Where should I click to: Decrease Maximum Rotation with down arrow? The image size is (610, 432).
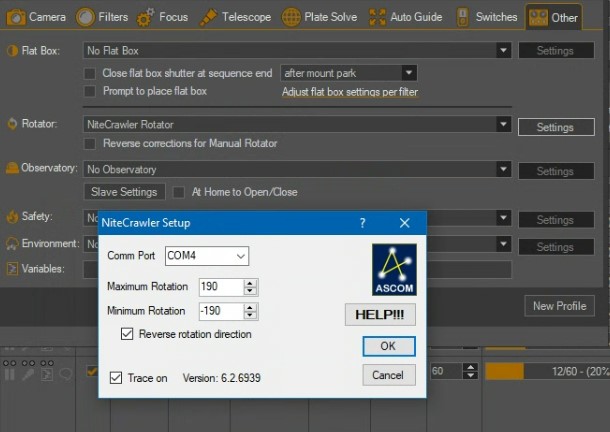tap(250, 291)
